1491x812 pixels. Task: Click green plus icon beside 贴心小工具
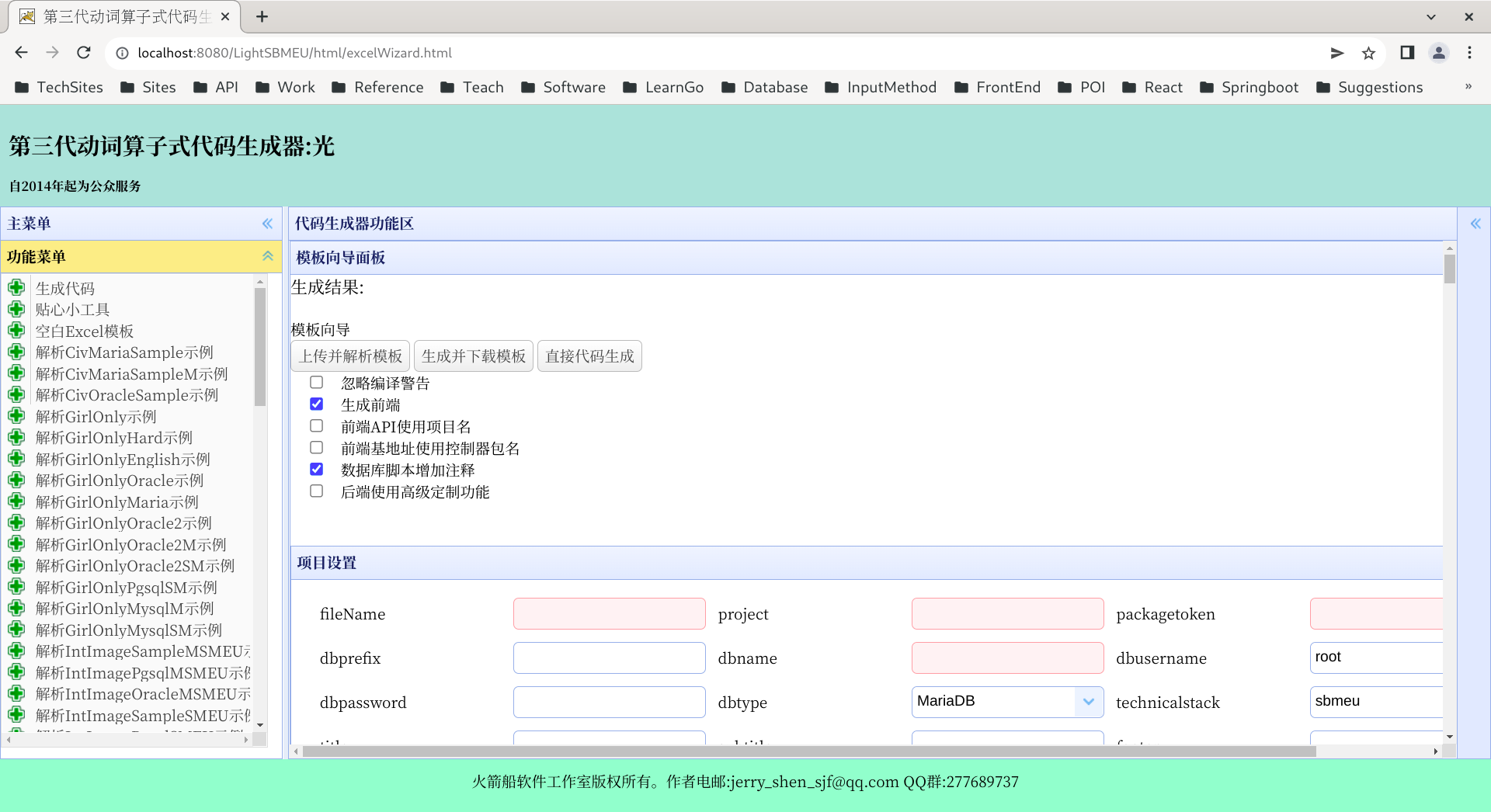tap(16, 309)
